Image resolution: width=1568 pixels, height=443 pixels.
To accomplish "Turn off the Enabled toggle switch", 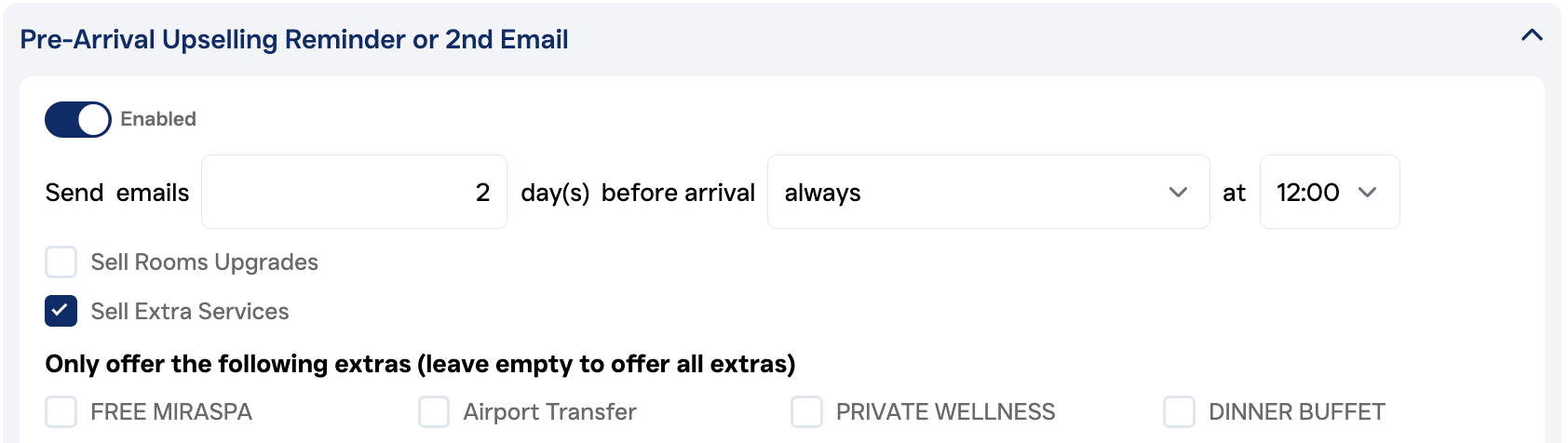I will pos(78,119).
